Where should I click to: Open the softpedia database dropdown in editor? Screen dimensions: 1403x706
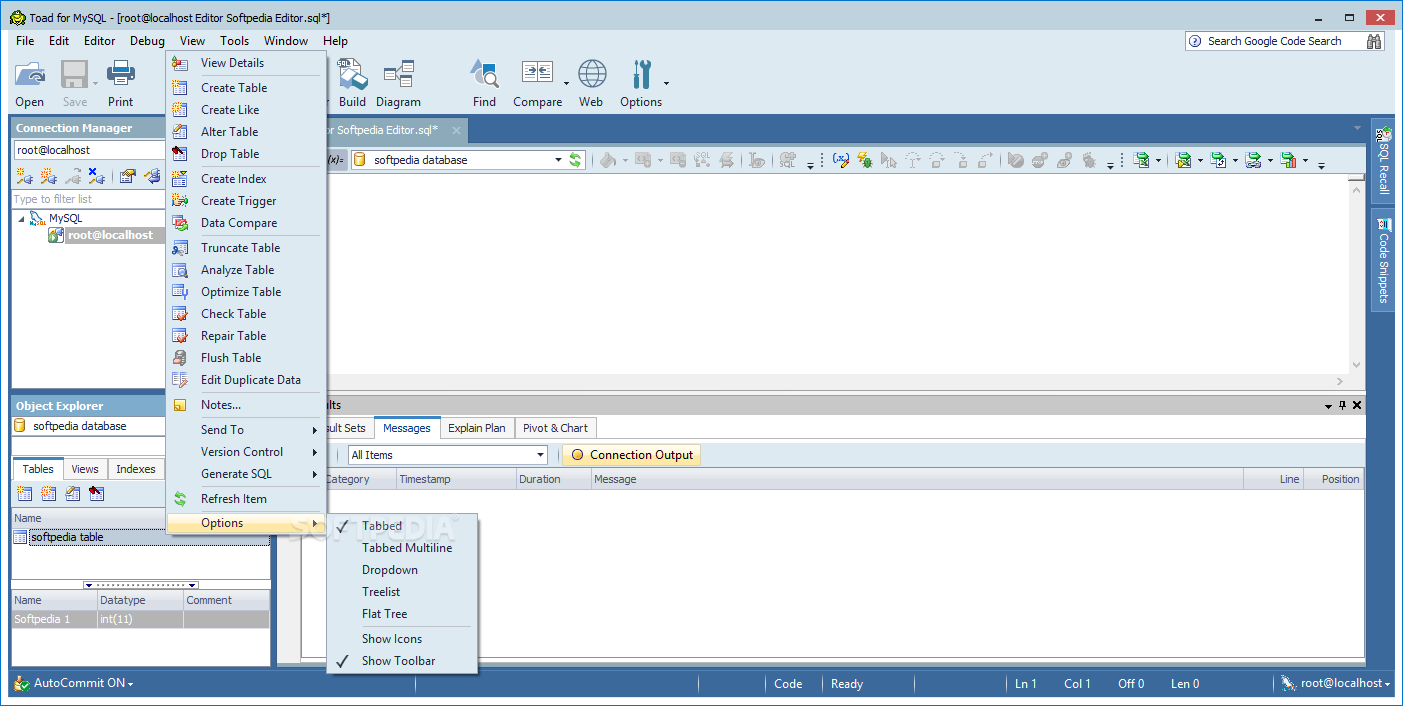tap(559, 160)
